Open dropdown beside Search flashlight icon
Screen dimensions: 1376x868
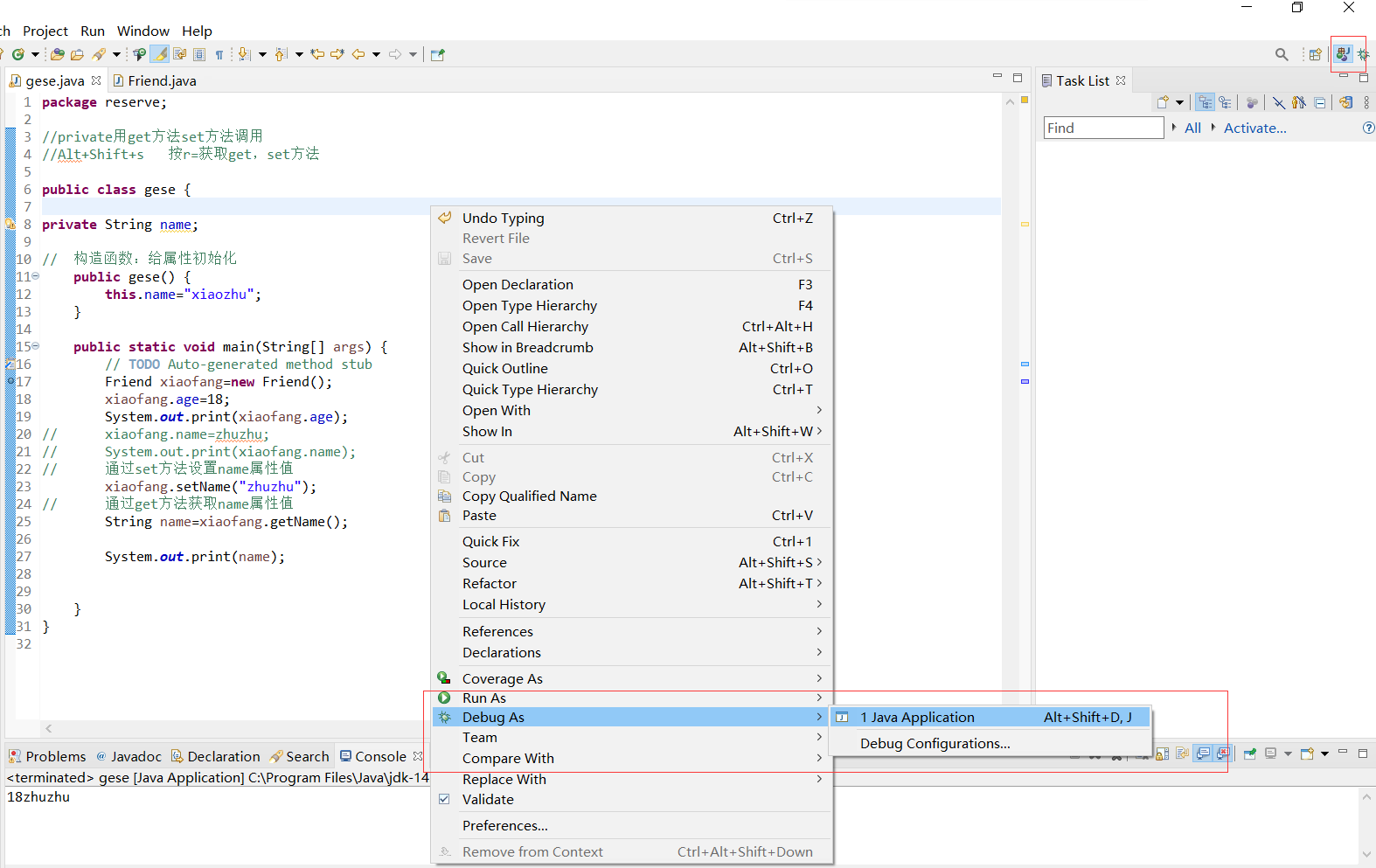tap(116, 54)
